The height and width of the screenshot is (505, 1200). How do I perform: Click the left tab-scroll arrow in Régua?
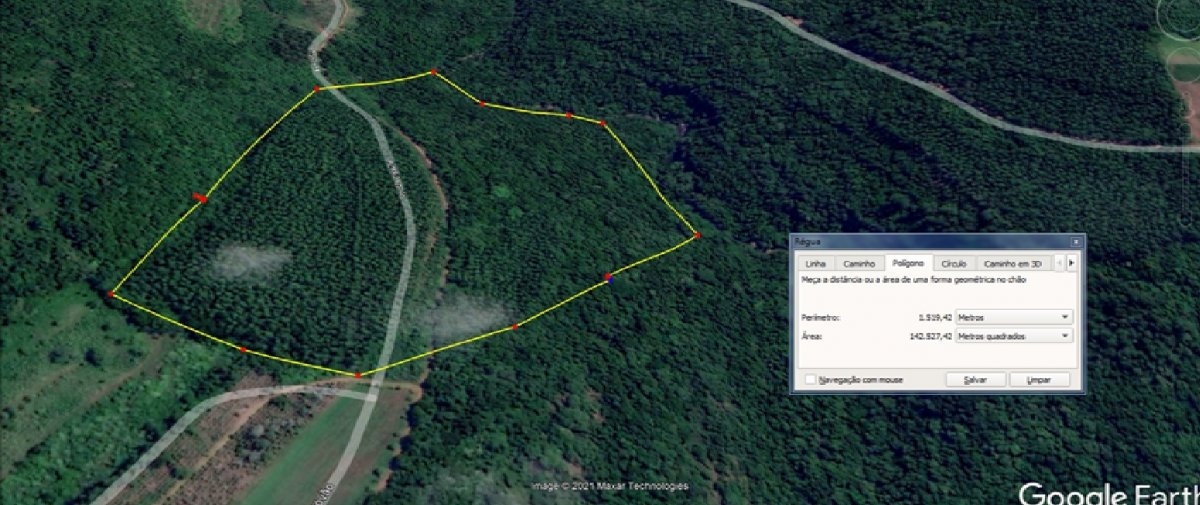[1059, 263]
